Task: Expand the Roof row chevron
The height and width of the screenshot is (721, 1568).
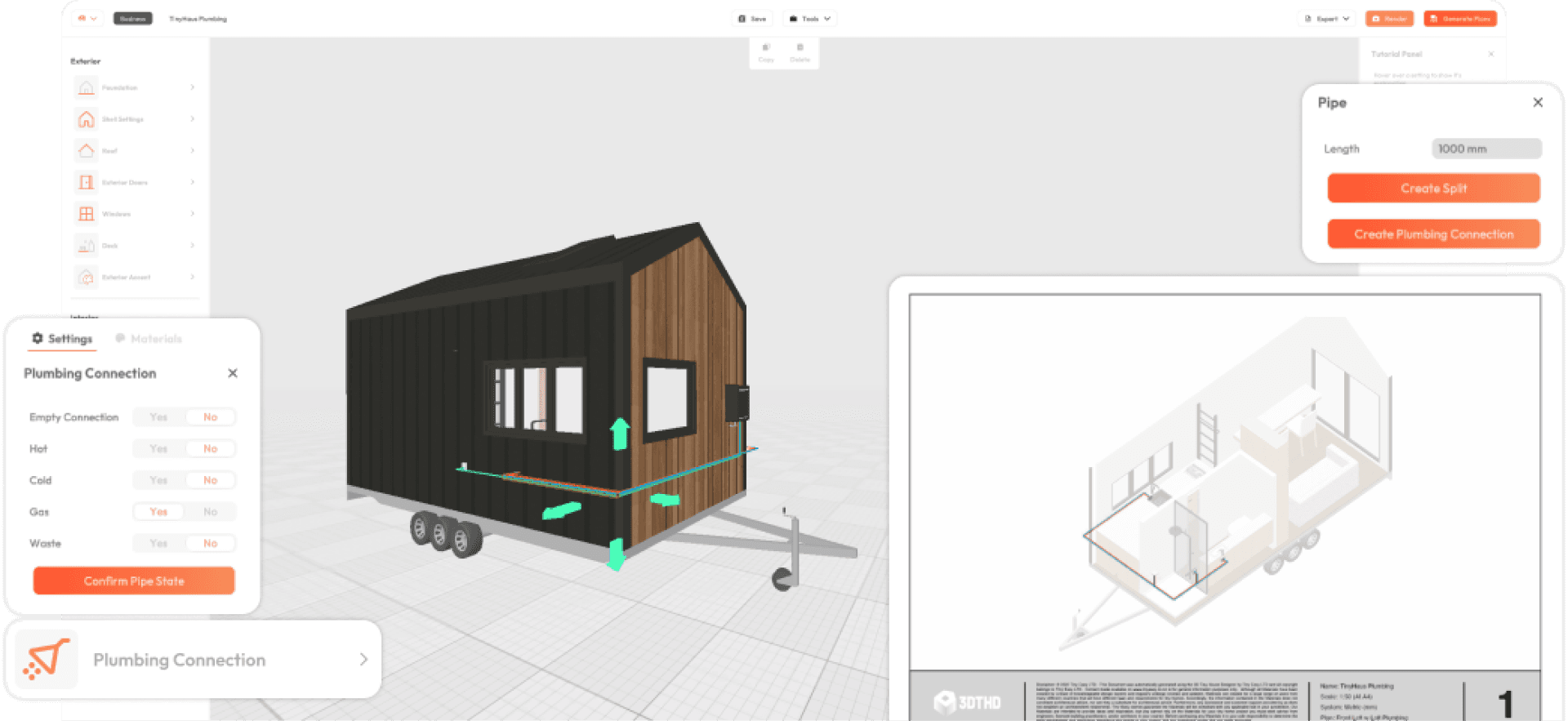Action: (x=193, y=150)
